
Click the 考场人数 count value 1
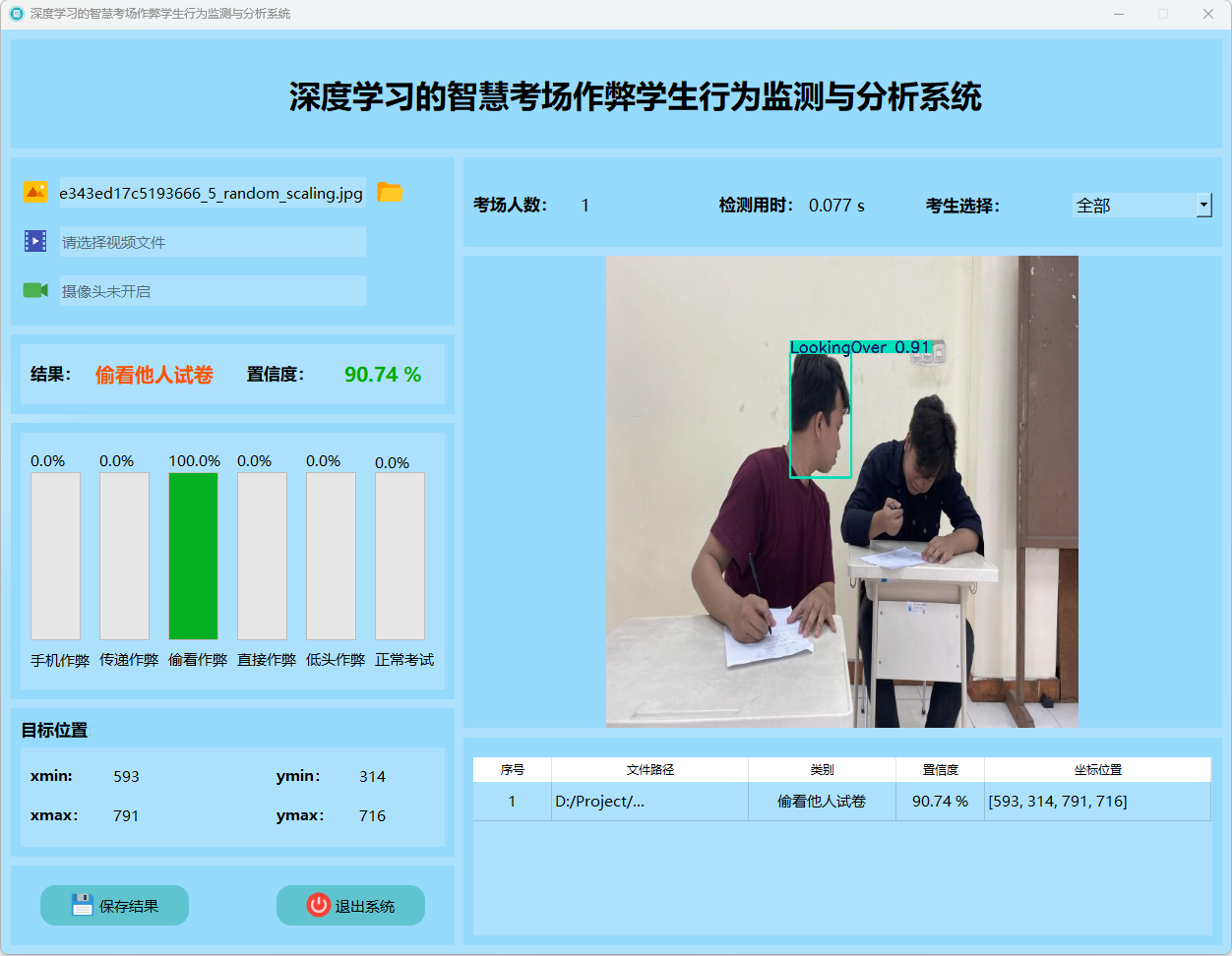[585, 206]
